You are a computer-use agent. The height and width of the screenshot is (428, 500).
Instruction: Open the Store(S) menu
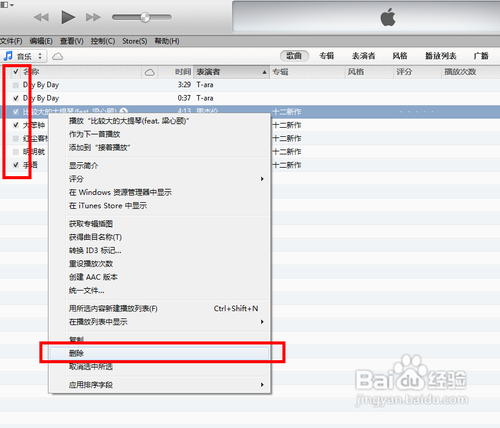pyautogui.click(x=134, y=41)
